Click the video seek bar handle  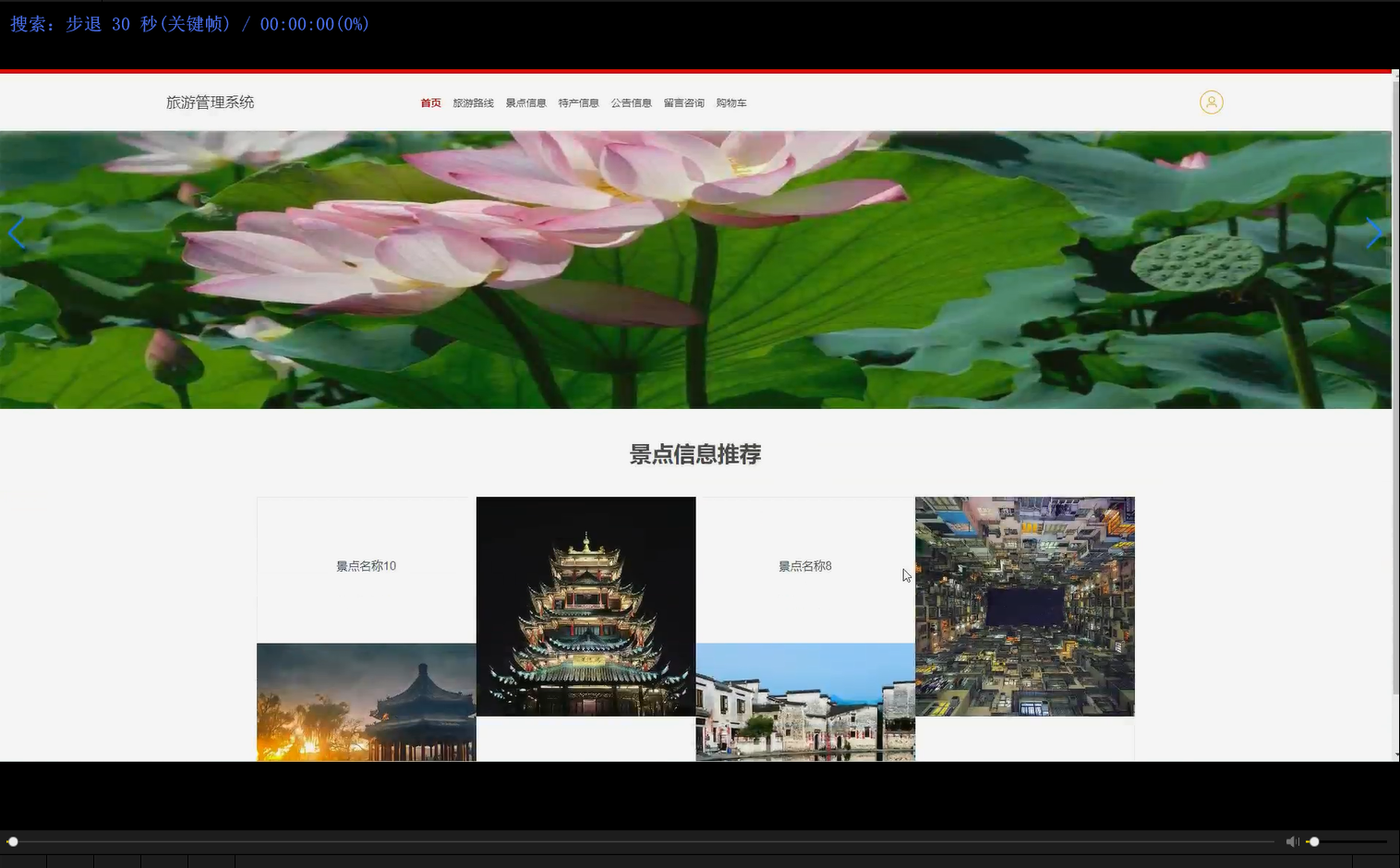point(13,841)
